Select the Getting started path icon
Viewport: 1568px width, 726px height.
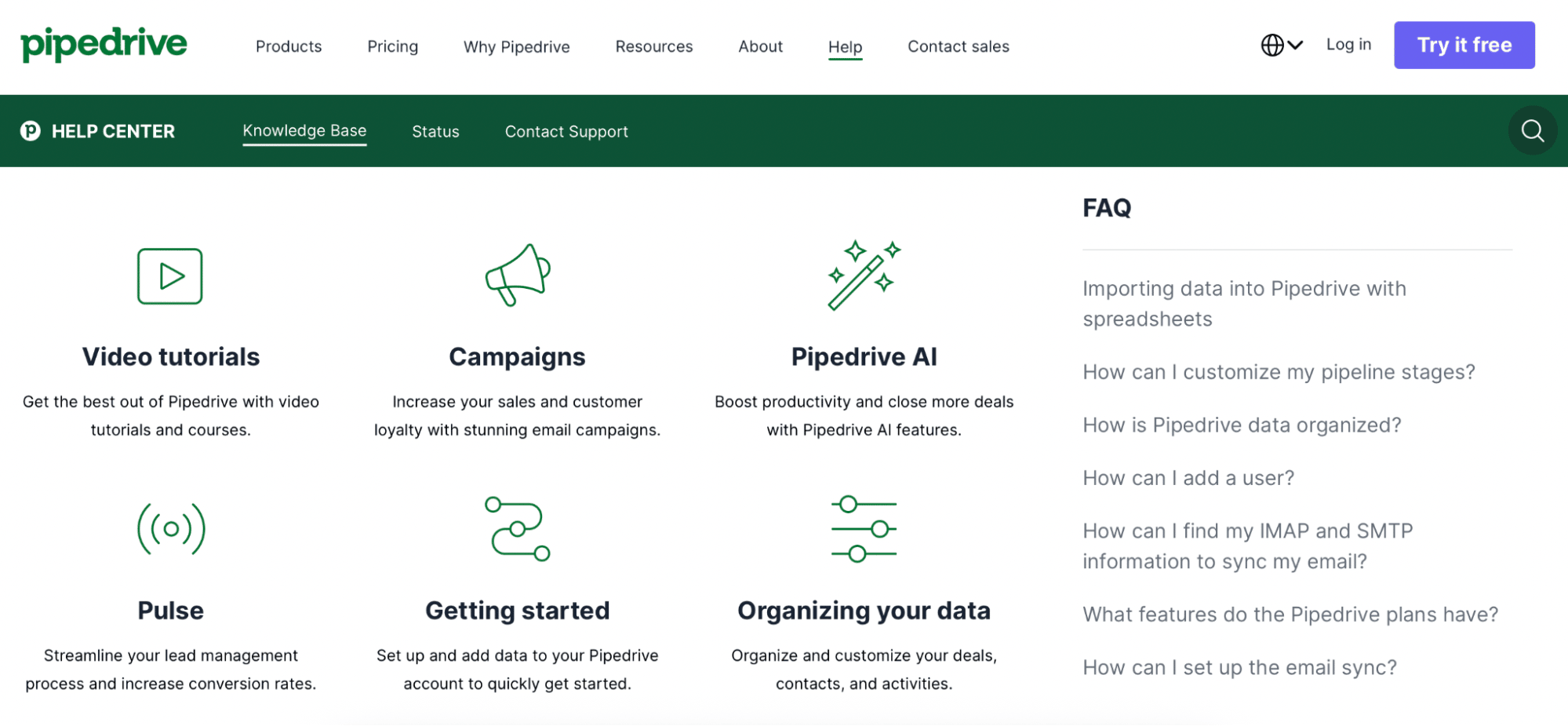coord(515,529)
